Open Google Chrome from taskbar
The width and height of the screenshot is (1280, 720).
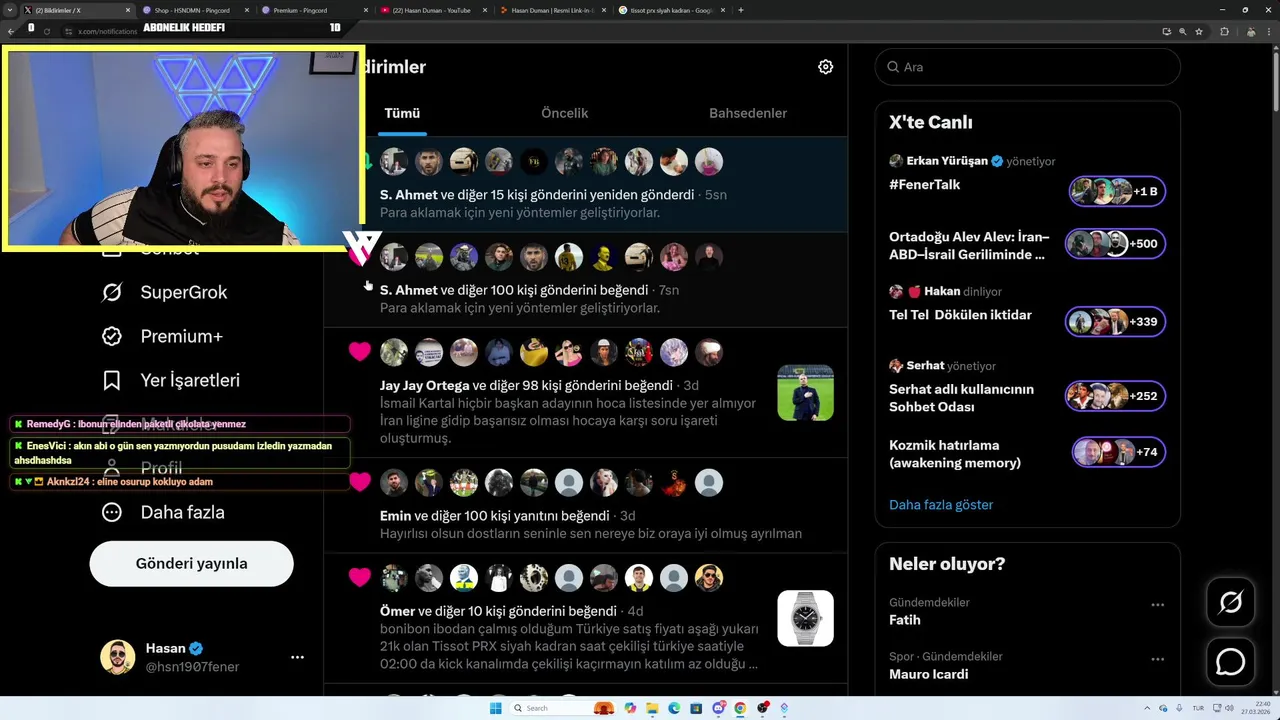[x=740, y=708]
